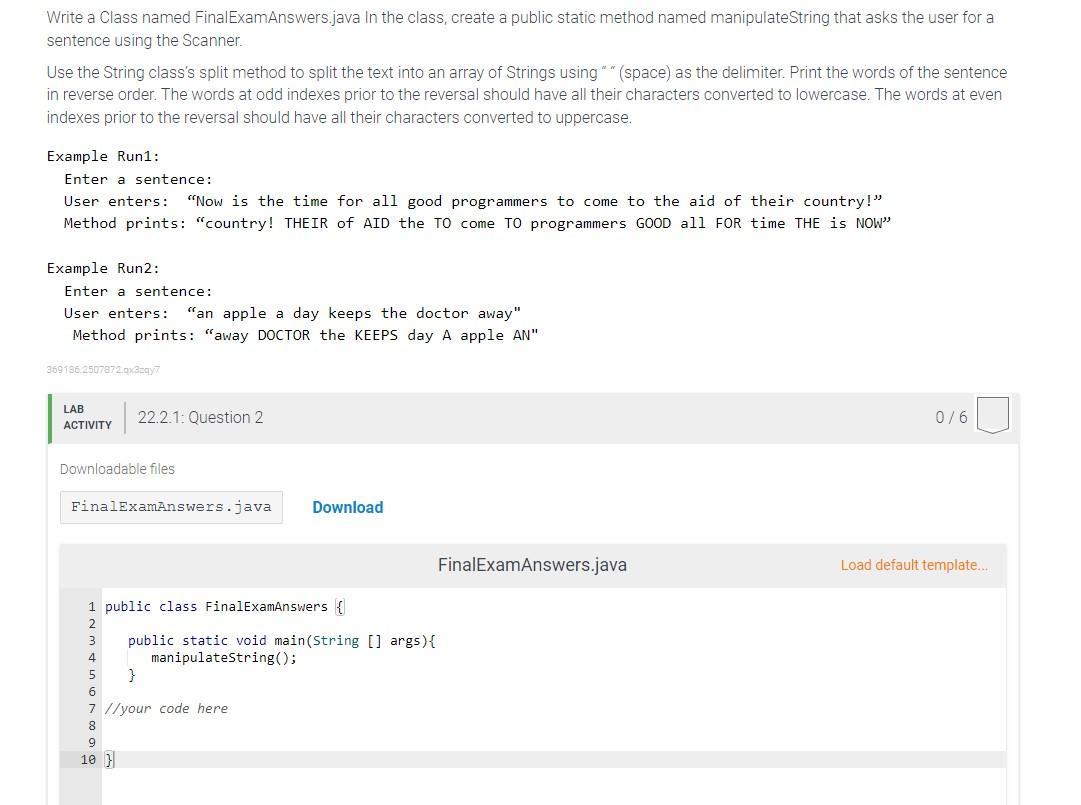Click the Downloadable files label

point(117,469)
